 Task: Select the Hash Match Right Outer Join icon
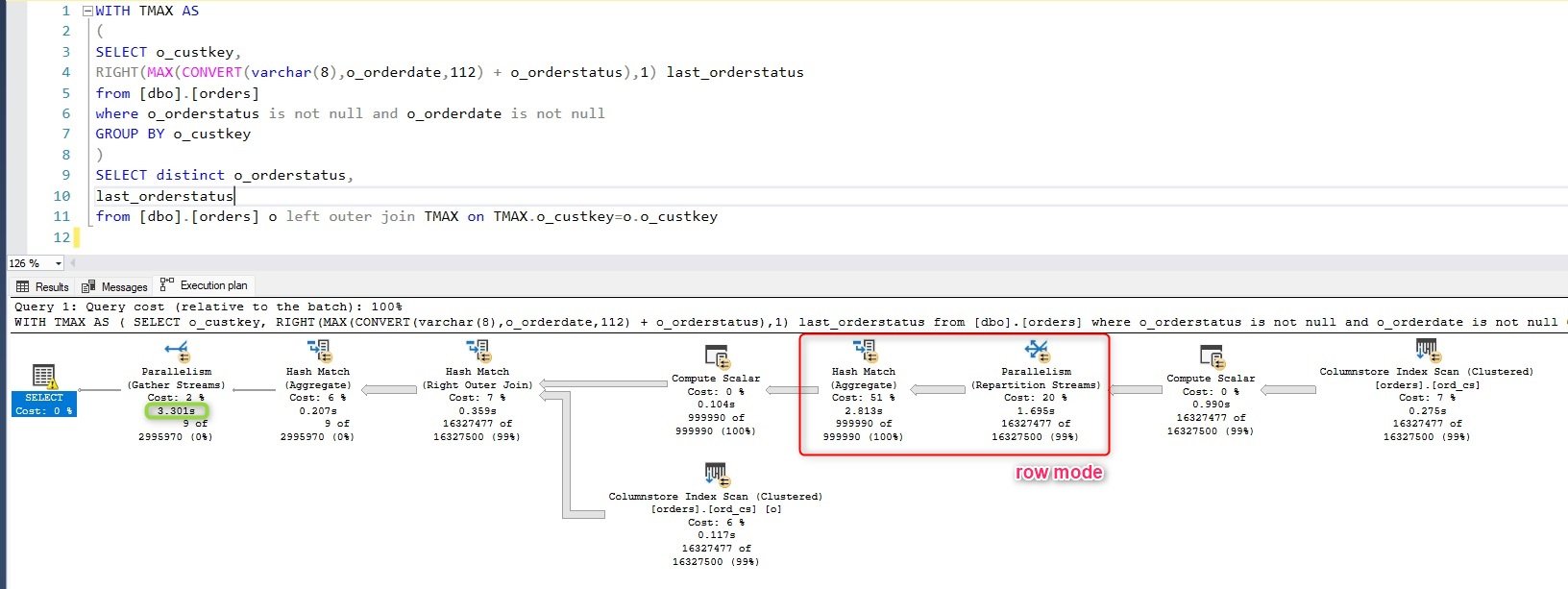478,352
